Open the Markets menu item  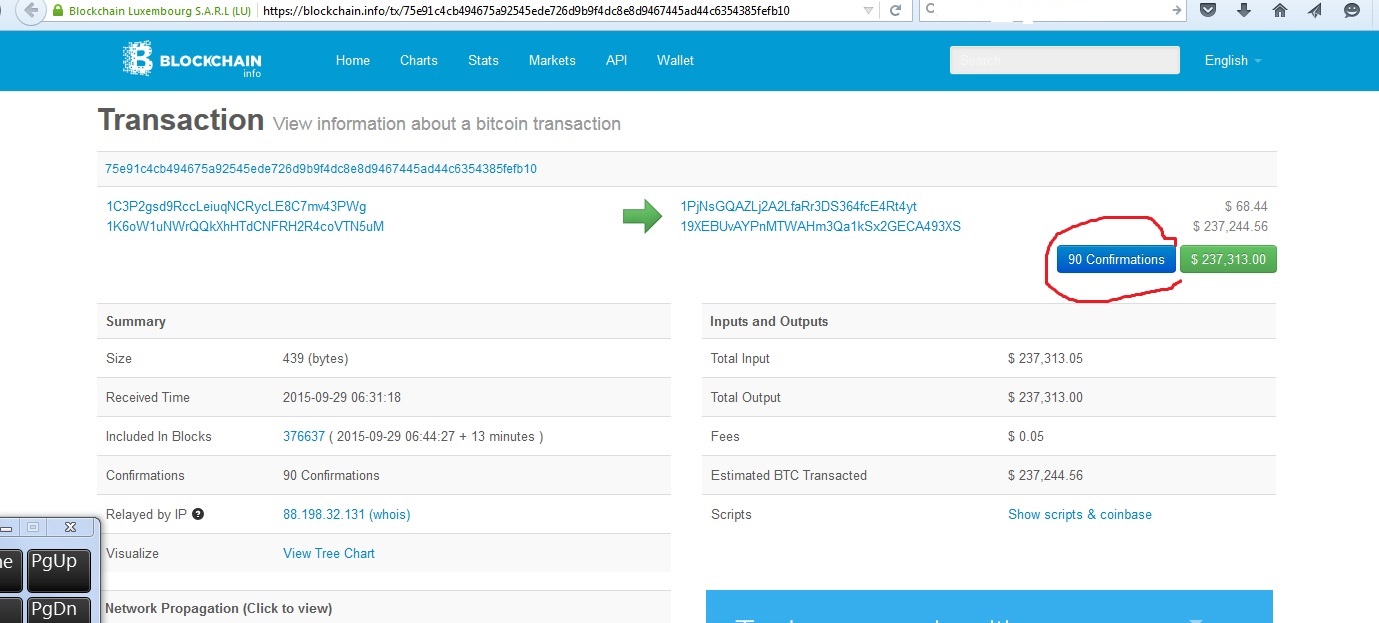pyautogui.click(x=552, y=60)
